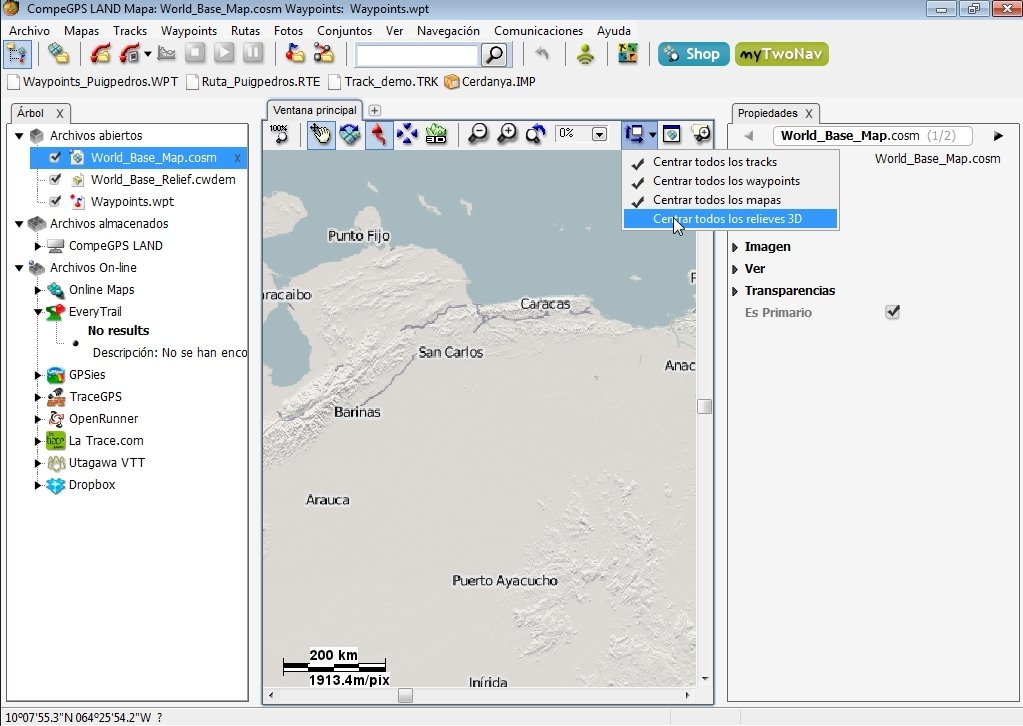This screenshot has height=726, width=1023.
Task: Open the 0% transparency dropdown
Action: pyautogui.click(x=599, y=134)
